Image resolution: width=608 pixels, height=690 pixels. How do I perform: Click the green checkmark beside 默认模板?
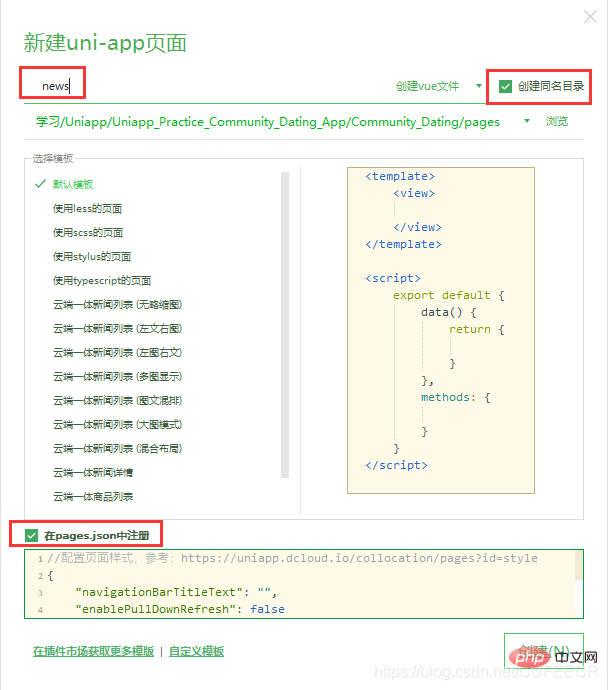pyautogui.click(x=40, y=184)
